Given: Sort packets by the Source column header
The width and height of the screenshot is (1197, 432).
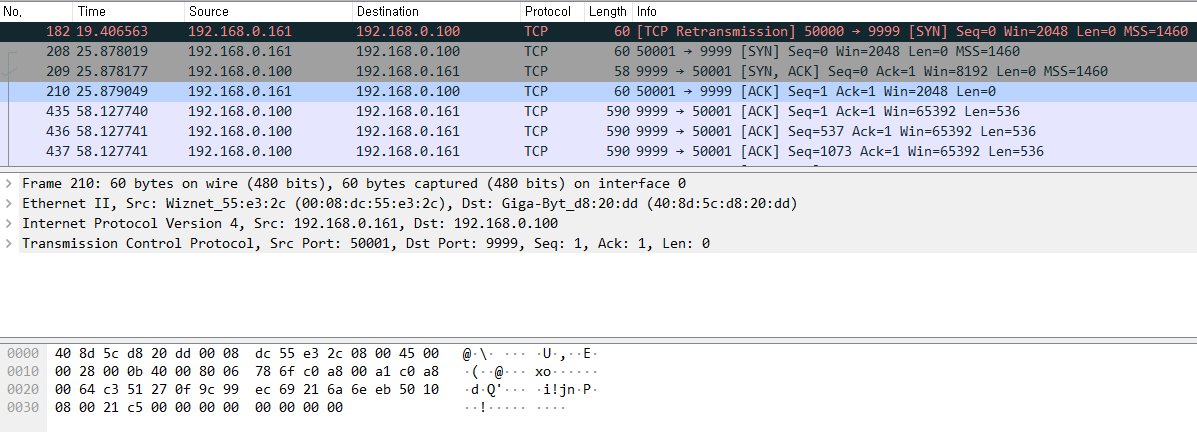Looking at the screenshot, I should tap(268, 11).
